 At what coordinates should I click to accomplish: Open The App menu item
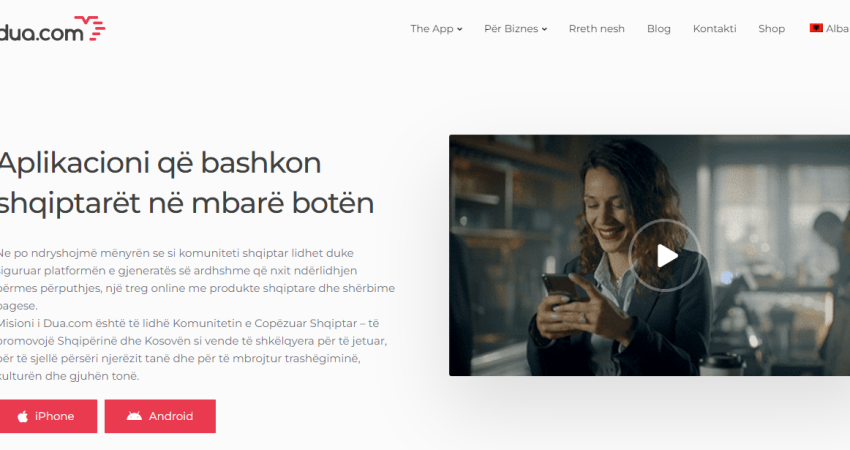point(436,29)
